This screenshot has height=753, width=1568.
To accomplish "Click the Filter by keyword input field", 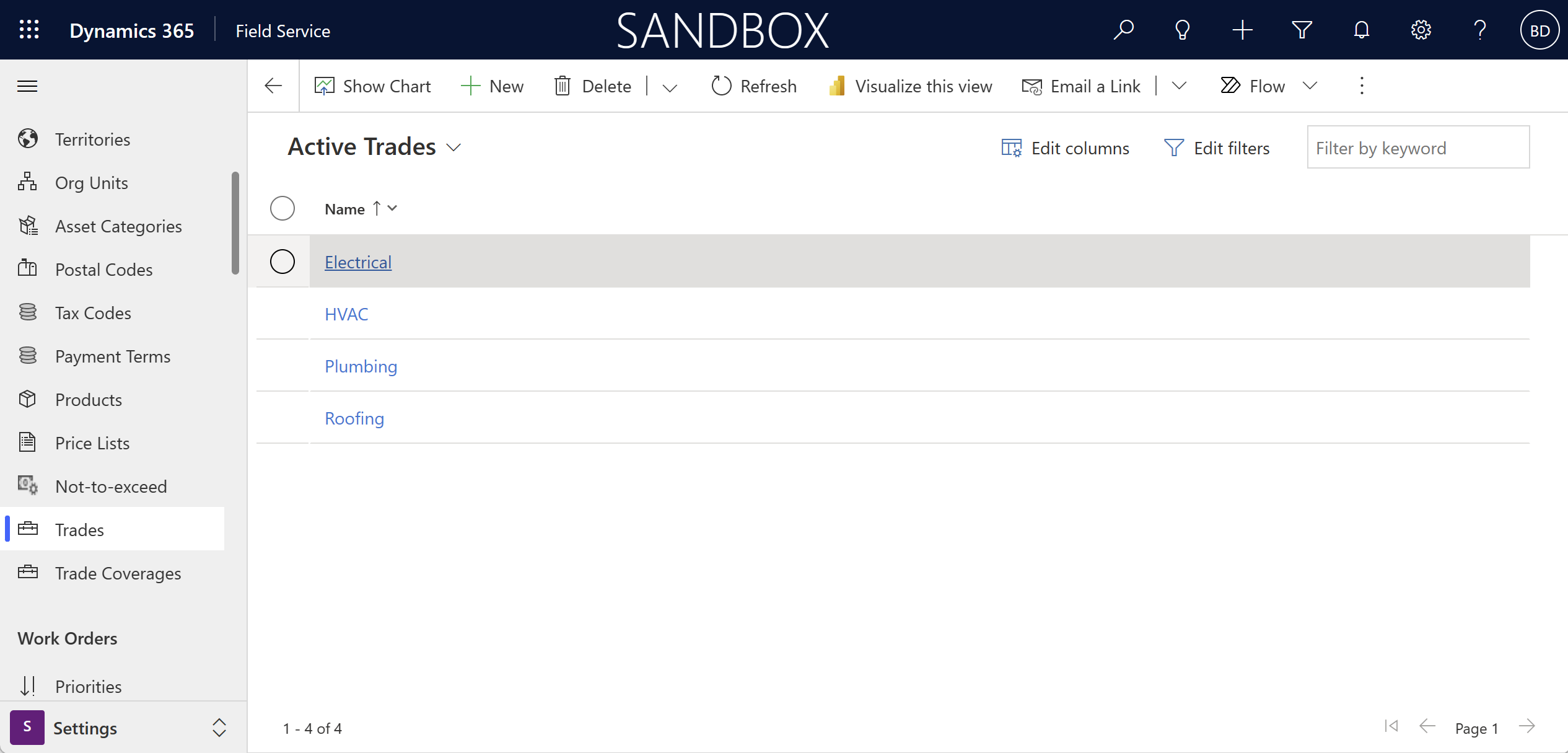I will (1417, 147).
